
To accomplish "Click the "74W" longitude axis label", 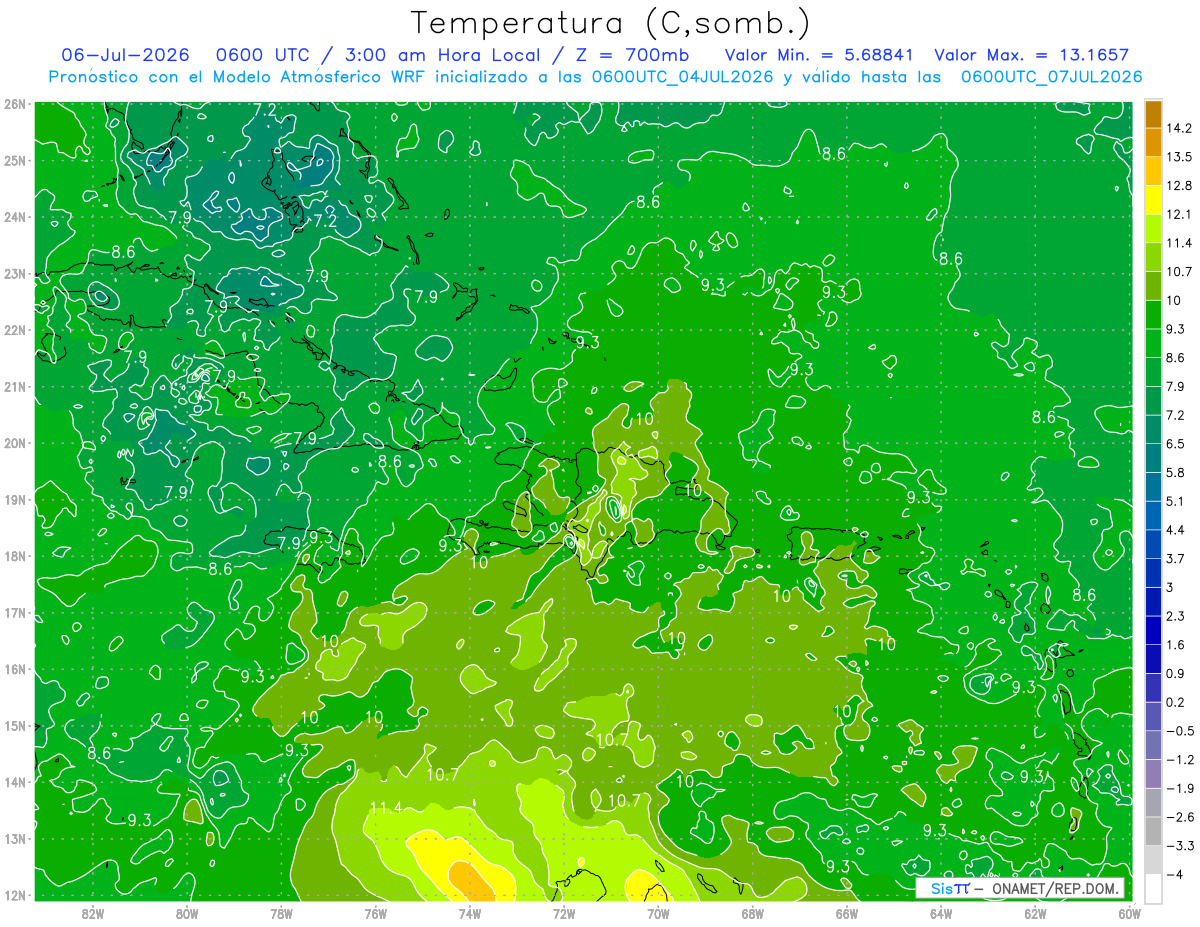I will (x=470, y=913).
